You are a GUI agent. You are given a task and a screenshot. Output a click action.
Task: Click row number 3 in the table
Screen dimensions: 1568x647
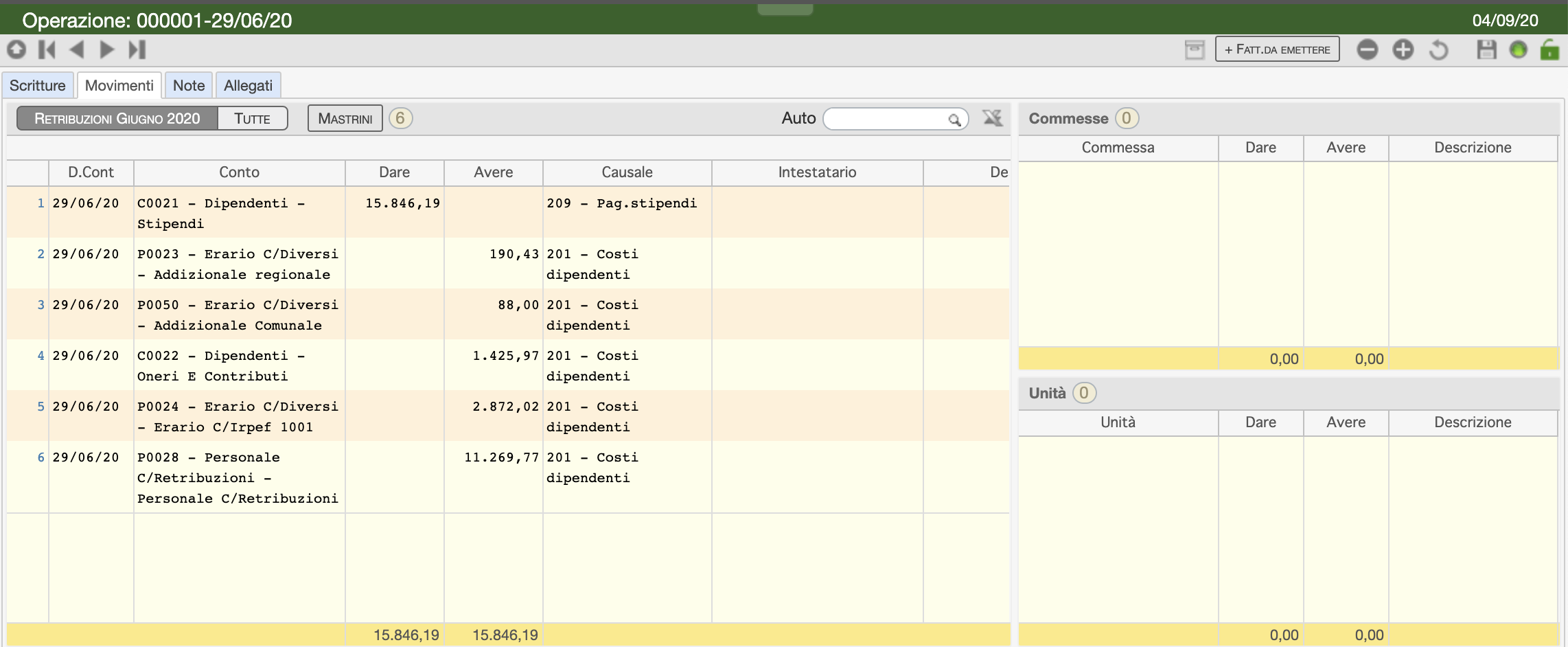[x=41, y=305]
